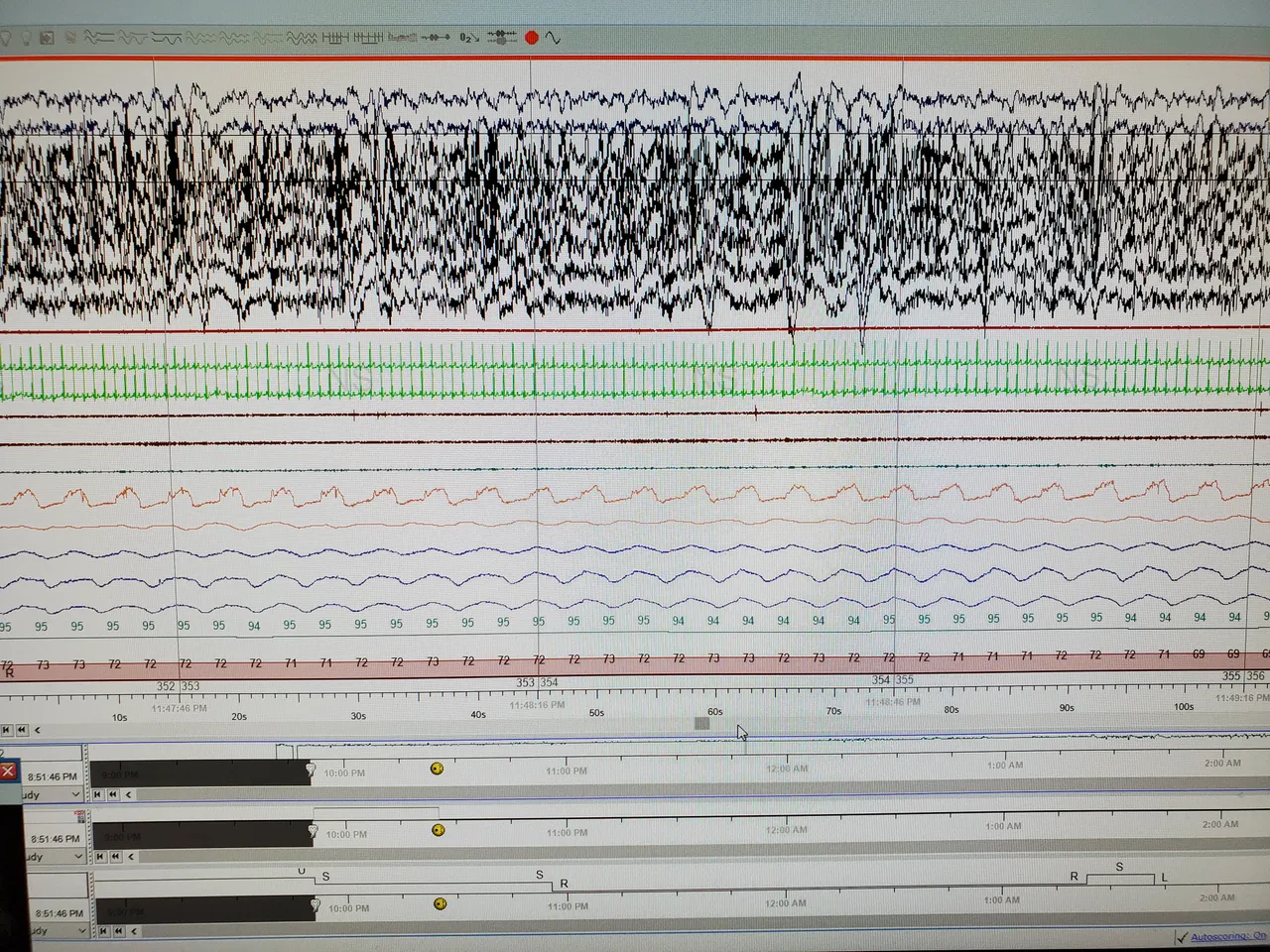Click the smiley marker near 10:00 PM in top overview
The height and width of the screenshot is (952, 1270).
(437, 769)
